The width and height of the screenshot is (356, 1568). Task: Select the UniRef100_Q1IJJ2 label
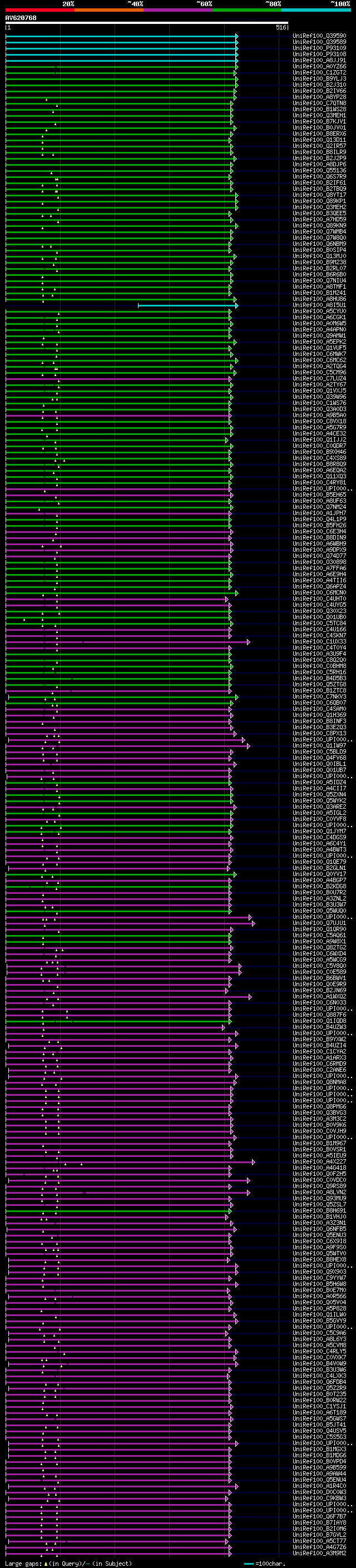coord(319,439)
